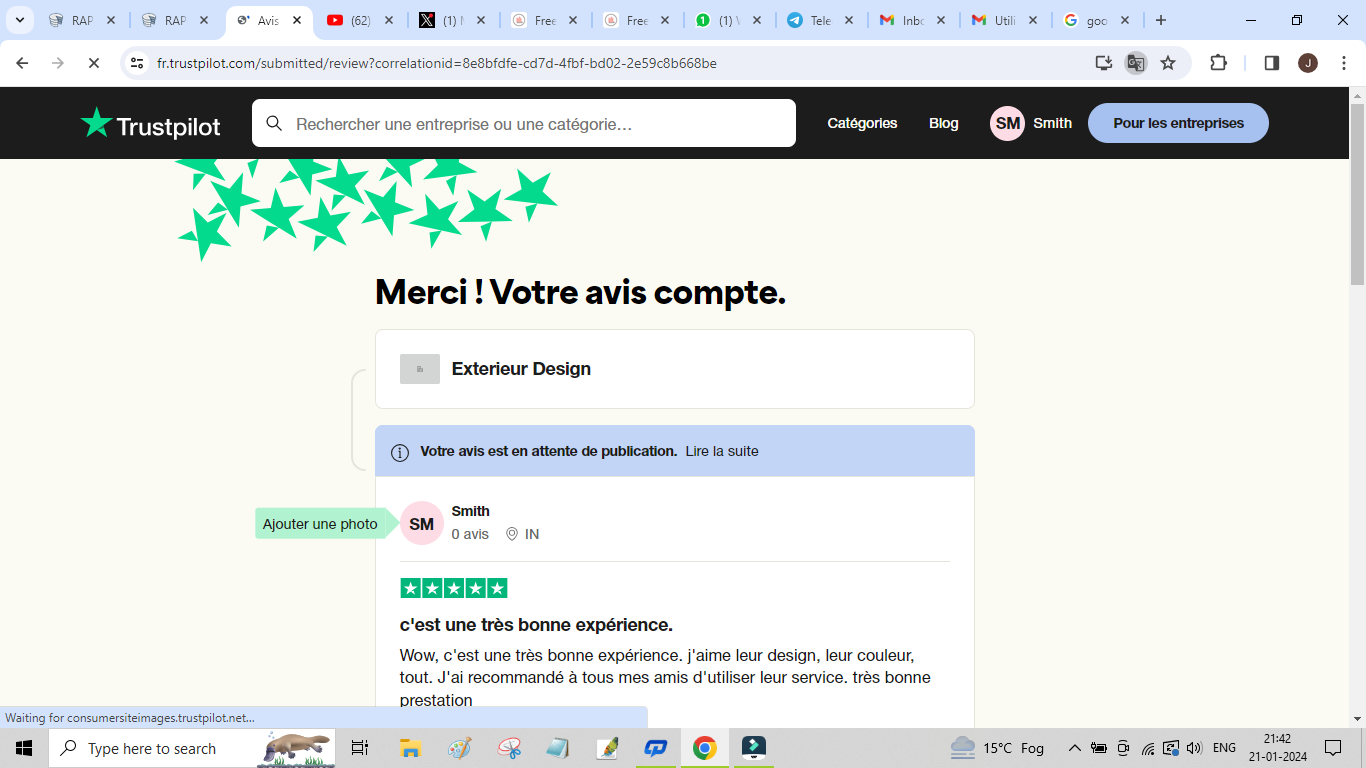Screen dimensions: 1366x768
Task: Close the current Avis tab
Action: [297, 20]
